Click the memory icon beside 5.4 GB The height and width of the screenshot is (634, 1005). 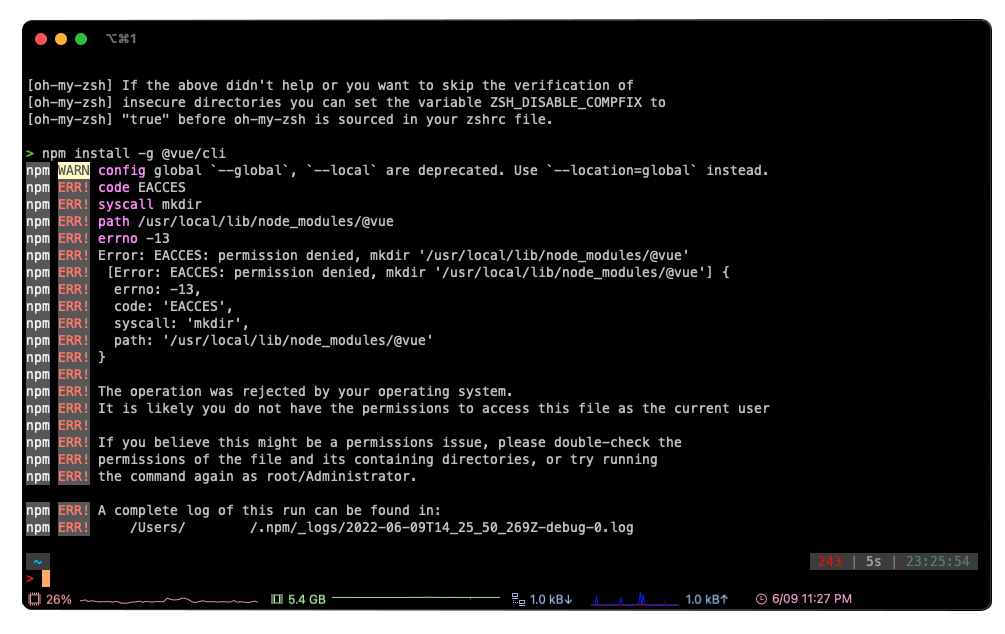tap(277, 599)
